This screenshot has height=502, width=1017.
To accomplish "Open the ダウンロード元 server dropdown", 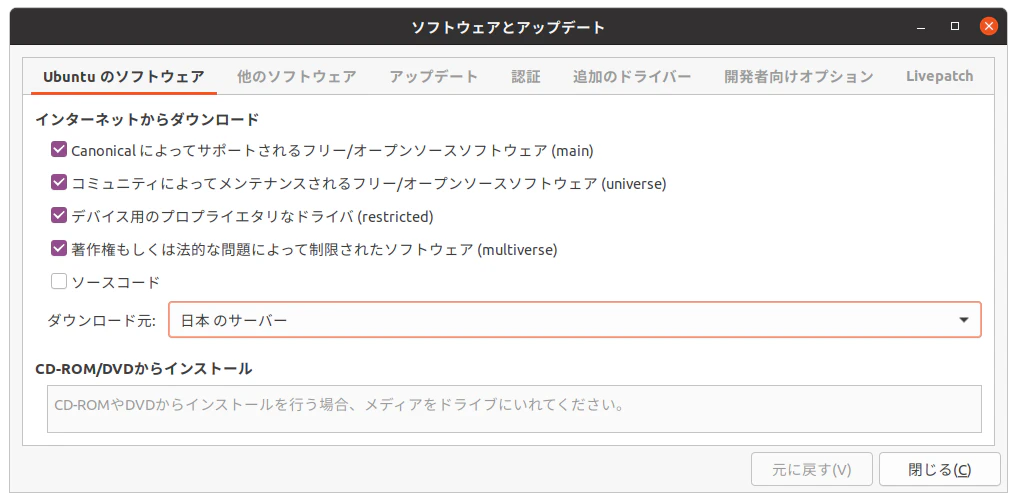I will click(575, 320).
